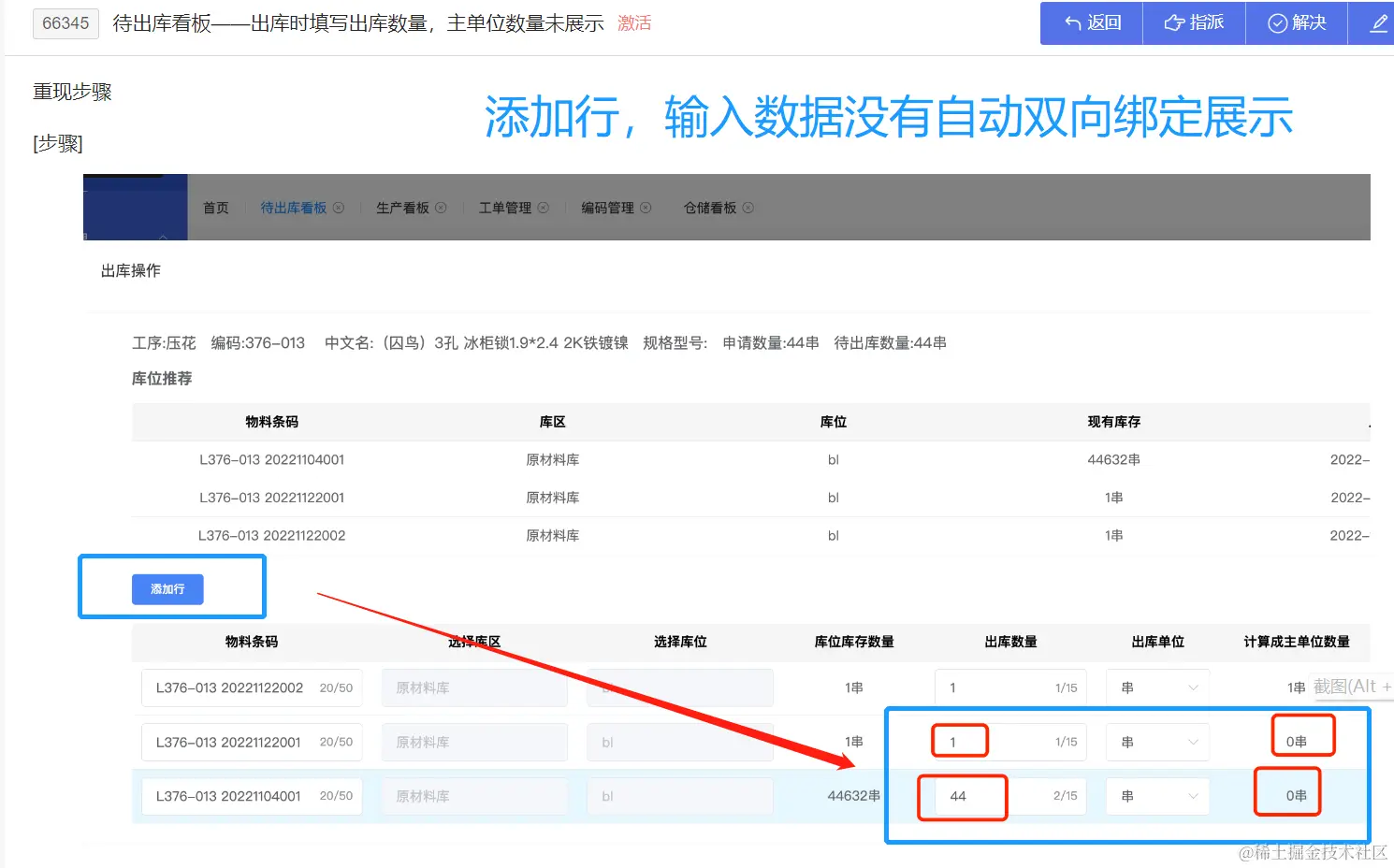Click the edit pencil icon button
Screen dimensions: 1394x868
click(1377, 23)
